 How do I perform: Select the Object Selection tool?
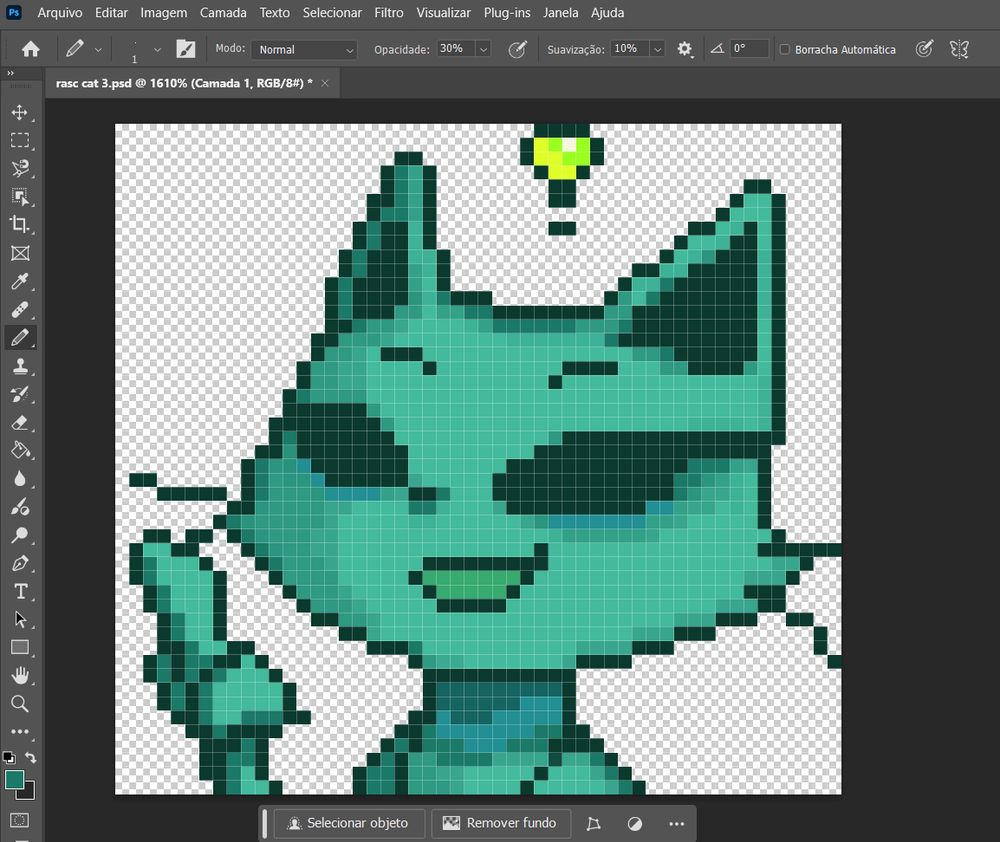[x=20, y=196]
